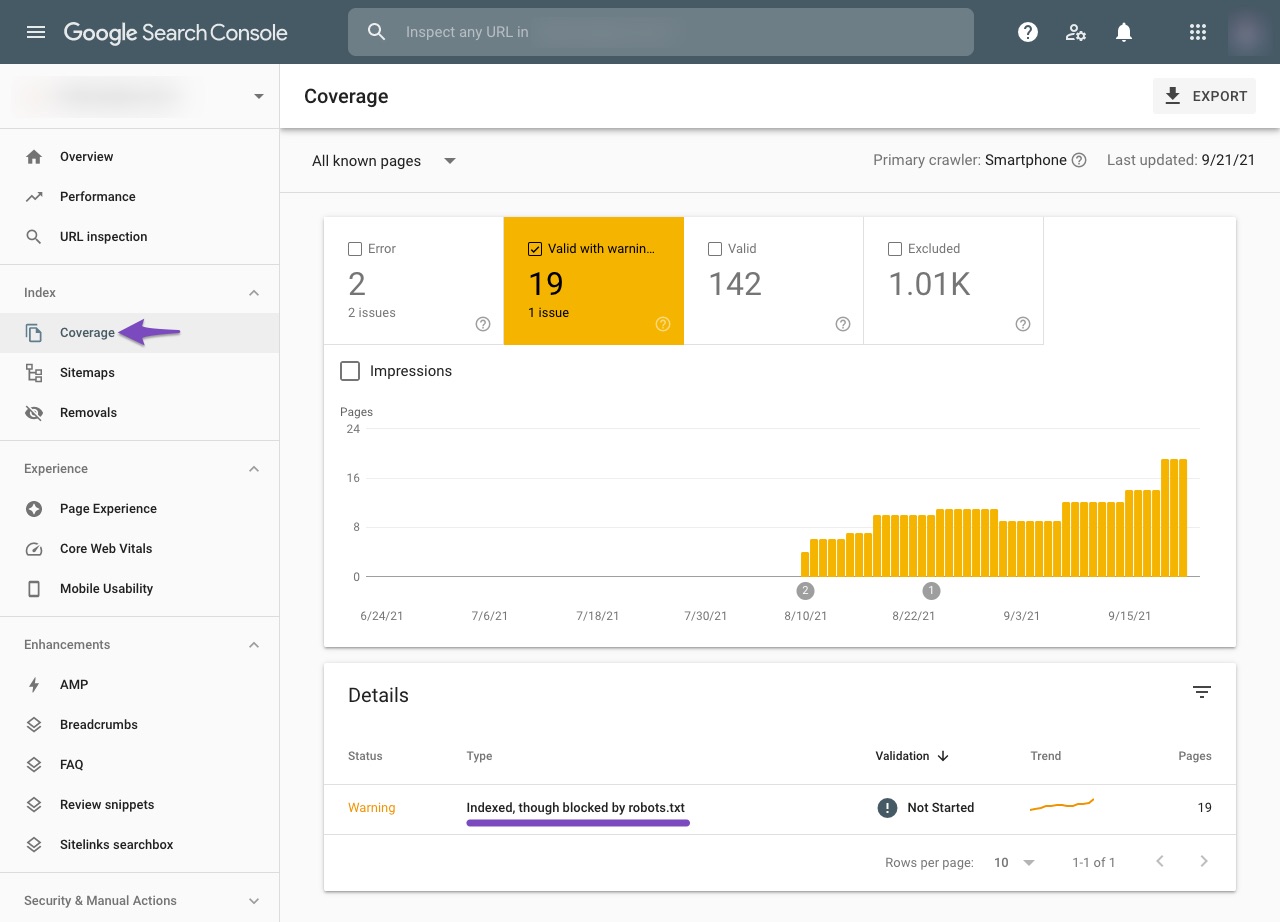The height and width of the screenshot is (922, 1280).
Task: Open the Google apps grid
Action: [x=1198, y=32]
